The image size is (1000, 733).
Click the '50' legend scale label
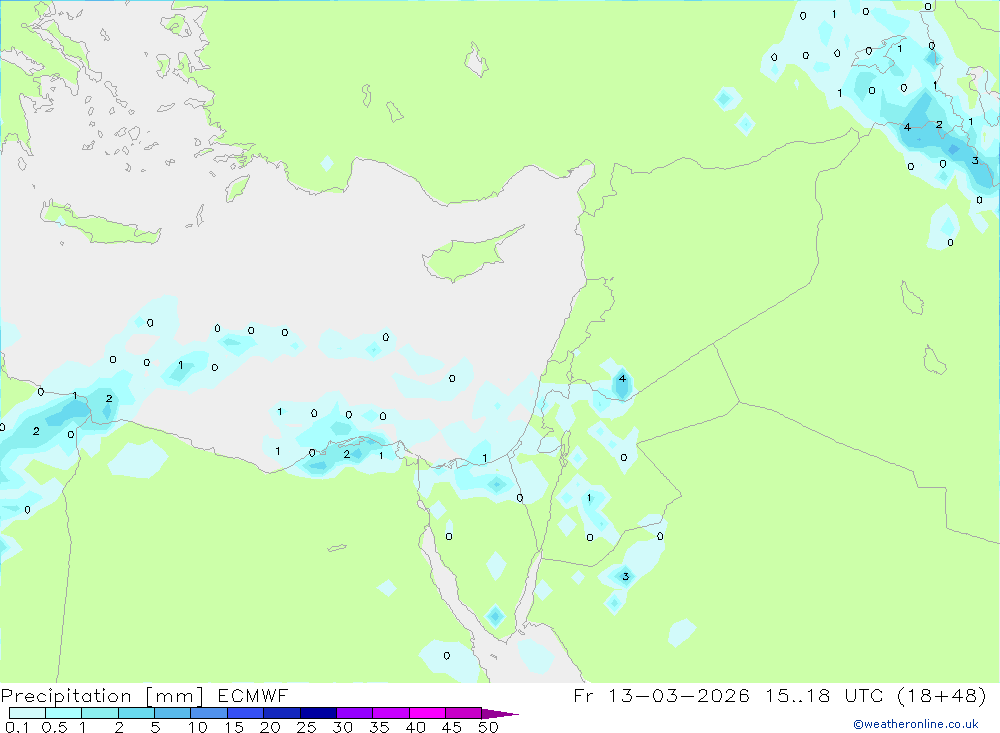[488, 727]
